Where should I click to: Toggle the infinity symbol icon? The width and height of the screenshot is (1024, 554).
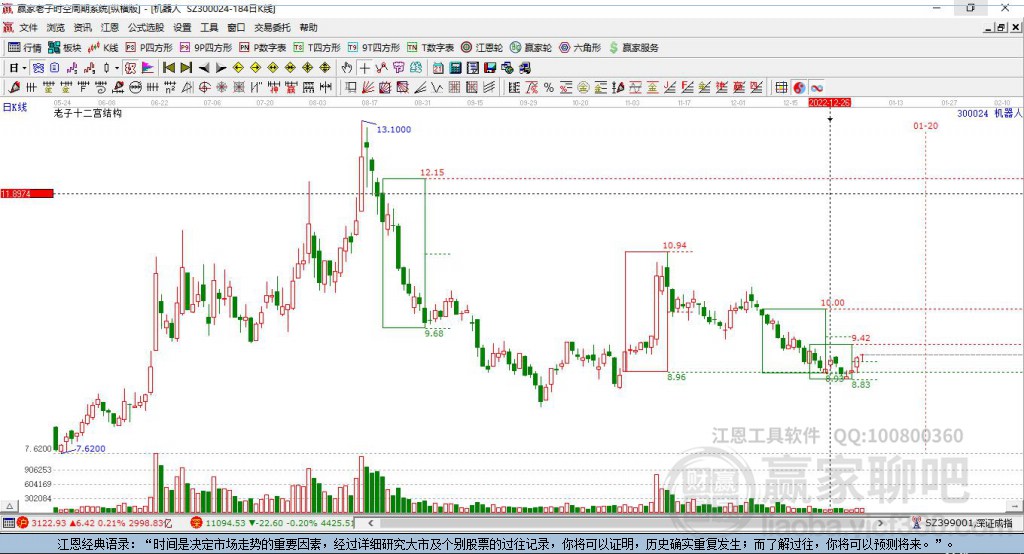pos(816,88)
